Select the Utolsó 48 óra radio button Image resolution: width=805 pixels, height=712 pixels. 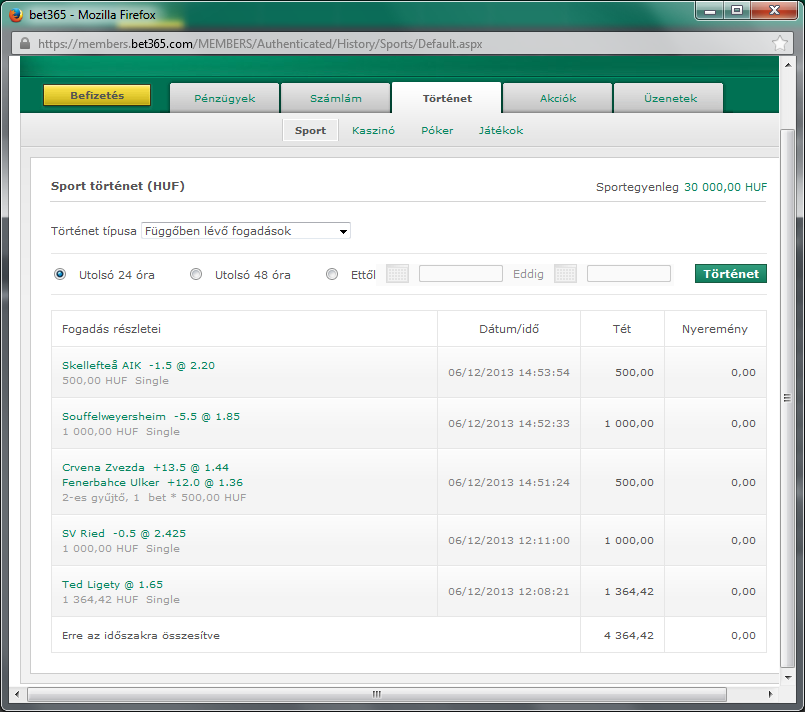click(x=196, y=274)
